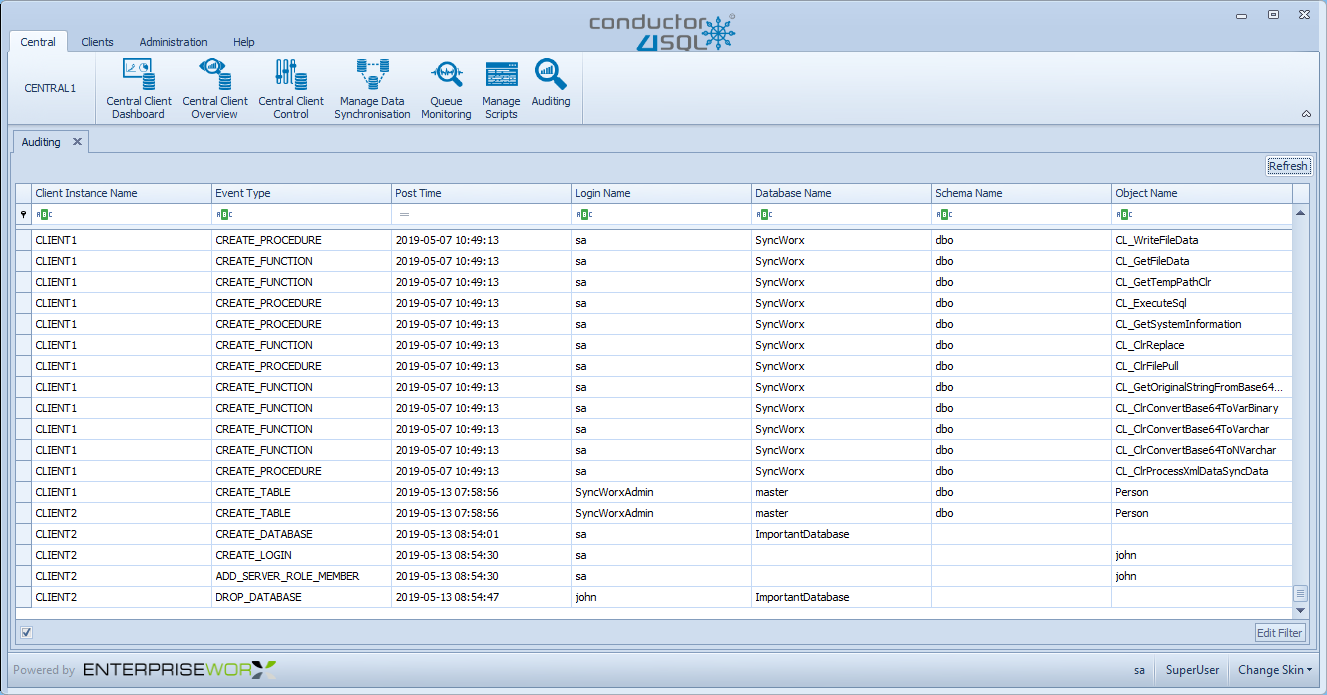Select the CL_GetSystemInformation object cell

(x=1202, y=324)
